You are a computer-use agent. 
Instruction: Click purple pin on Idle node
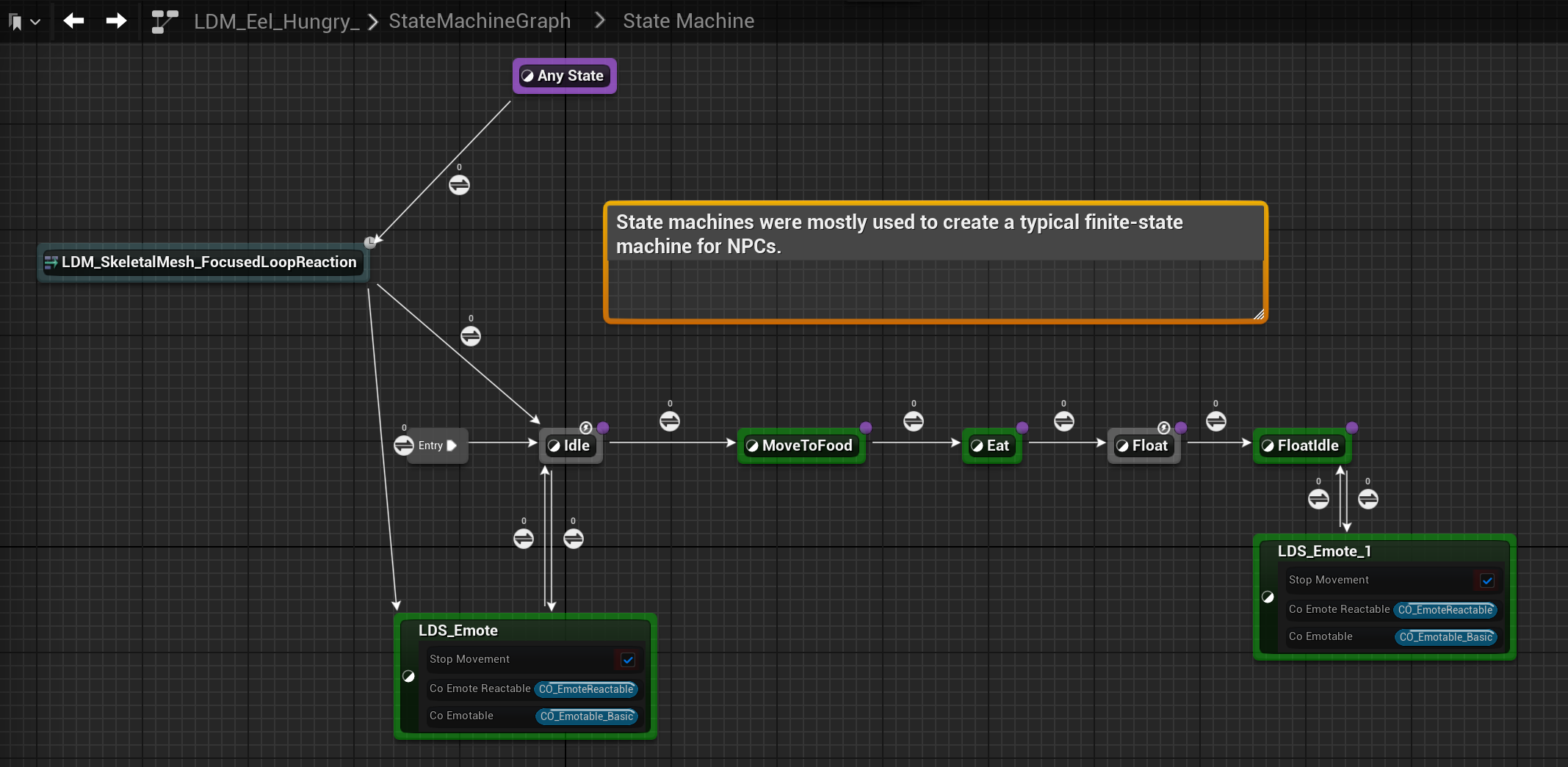(603, 428)
